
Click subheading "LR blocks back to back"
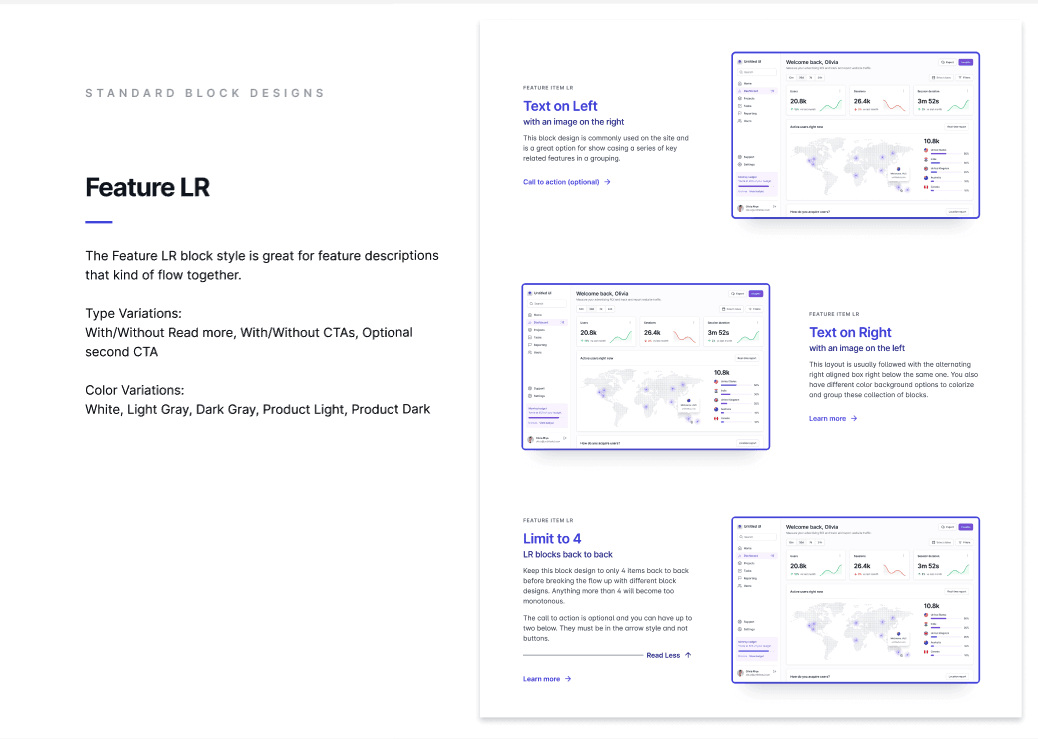567,554
